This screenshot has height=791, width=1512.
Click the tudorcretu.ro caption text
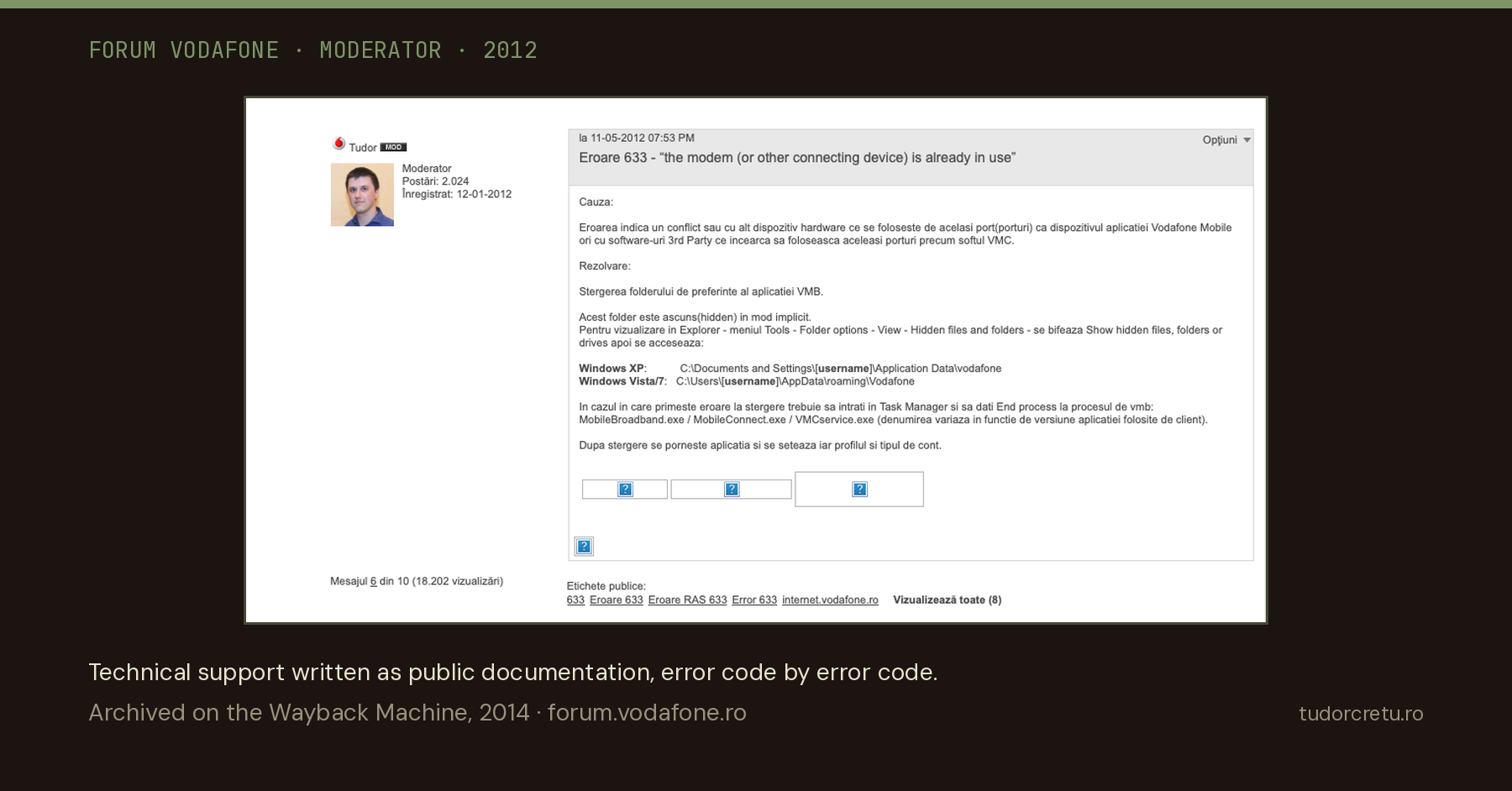point(1361,714)
